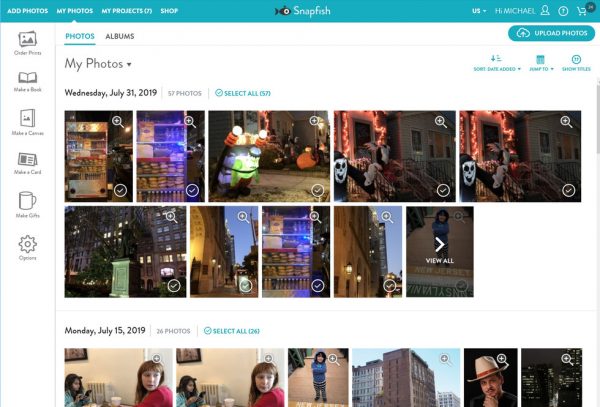Image resolution: width=600 pixels, height=407 pixels.
Task: Click the Upload Photos button
Action: [x=551, y=33]
